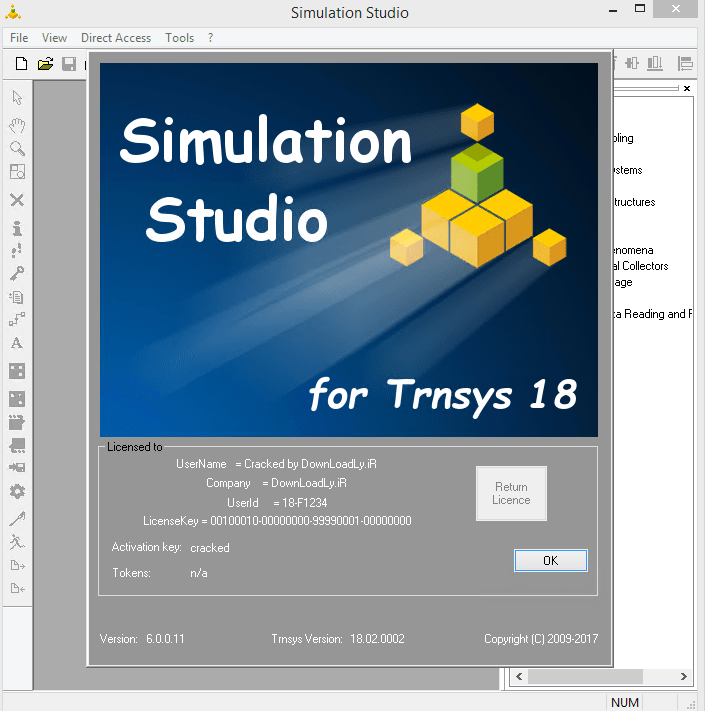Click the card icon with dotted base
The image size is (705, 711).
coord(17,446)
